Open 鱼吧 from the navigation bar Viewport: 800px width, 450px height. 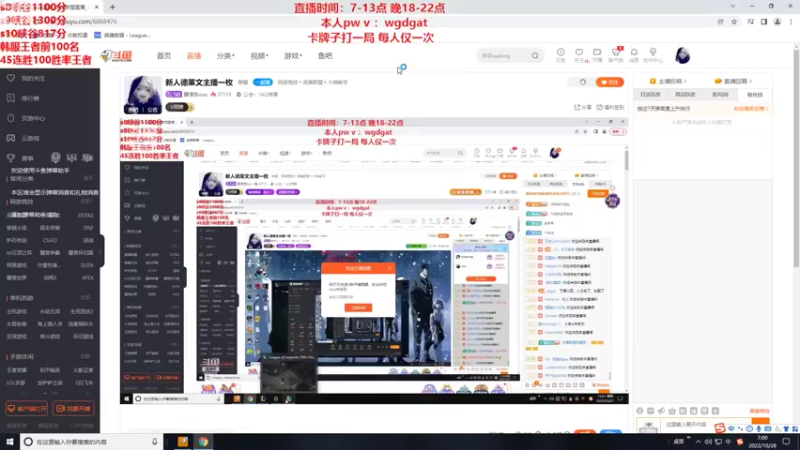pos(325,56)
